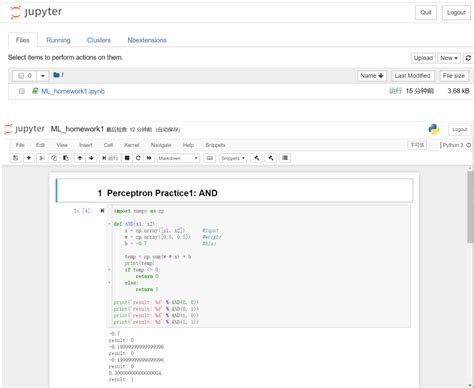Tick the checkbox for ML_homework1.ipynb
Image resolution: width=474 pixels, height=388 pixels.
click(x=22, y=91)
